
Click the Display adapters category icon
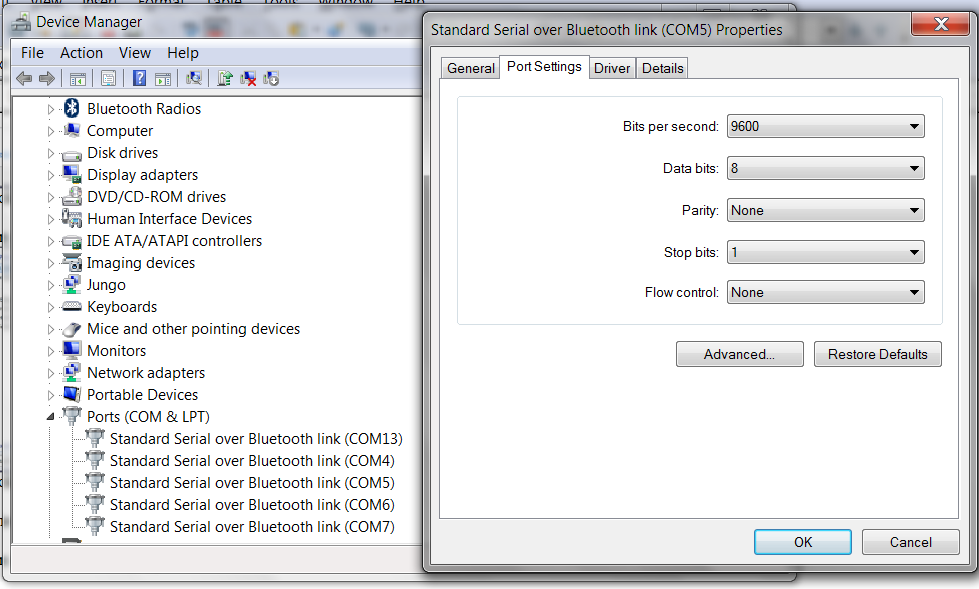coord(72,174)
